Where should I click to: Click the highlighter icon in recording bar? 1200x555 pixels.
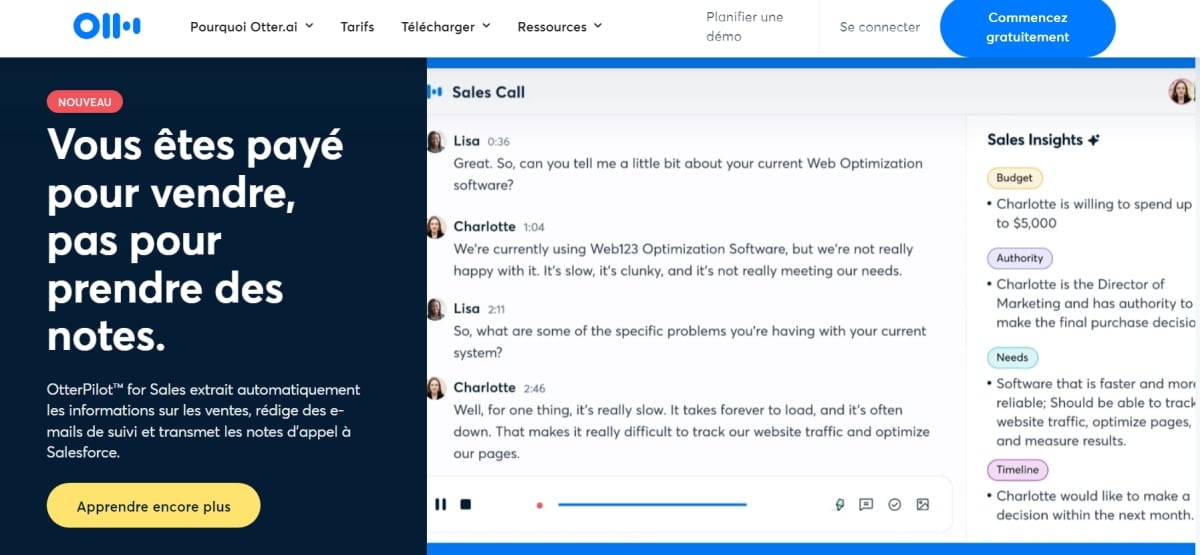coord(840,505)
